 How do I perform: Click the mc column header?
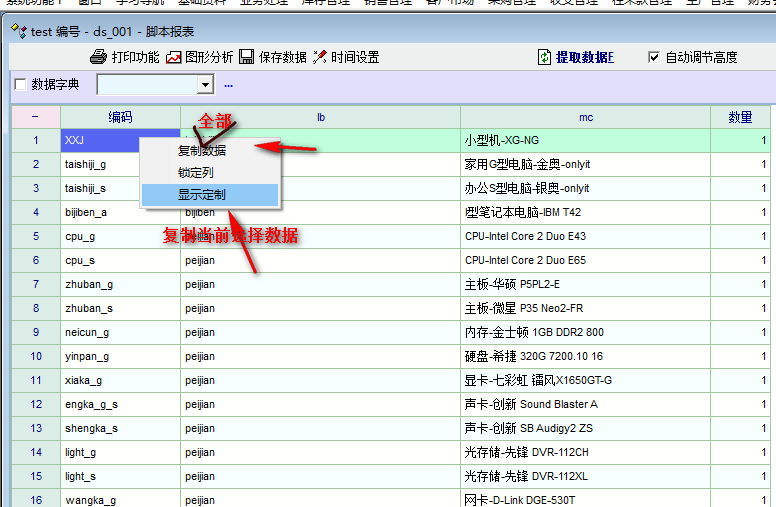[x=586, y=117]
